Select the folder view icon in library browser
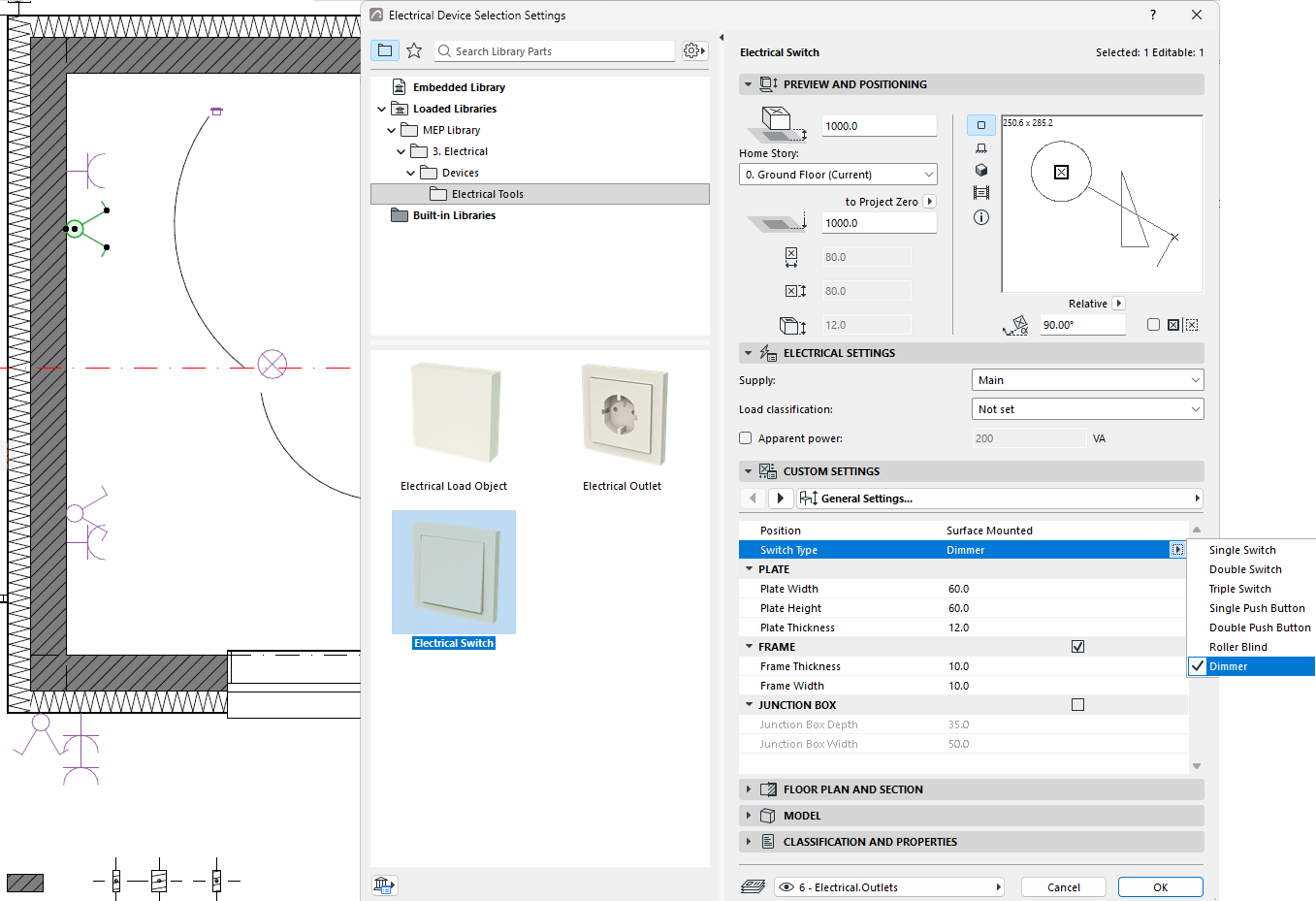The height and width of the screenshot is (901, 1316). pos(385,50)
